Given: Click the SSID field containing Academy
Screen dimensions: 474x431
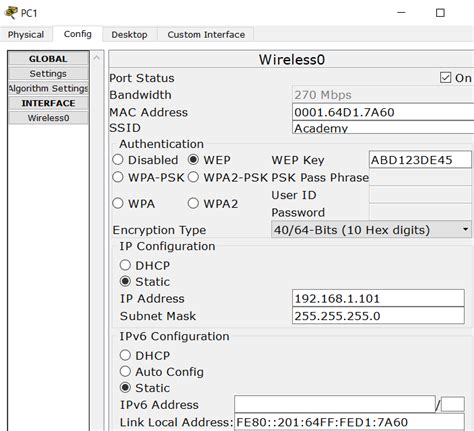Looking at the screenshot, I should [x=383, y=128].
